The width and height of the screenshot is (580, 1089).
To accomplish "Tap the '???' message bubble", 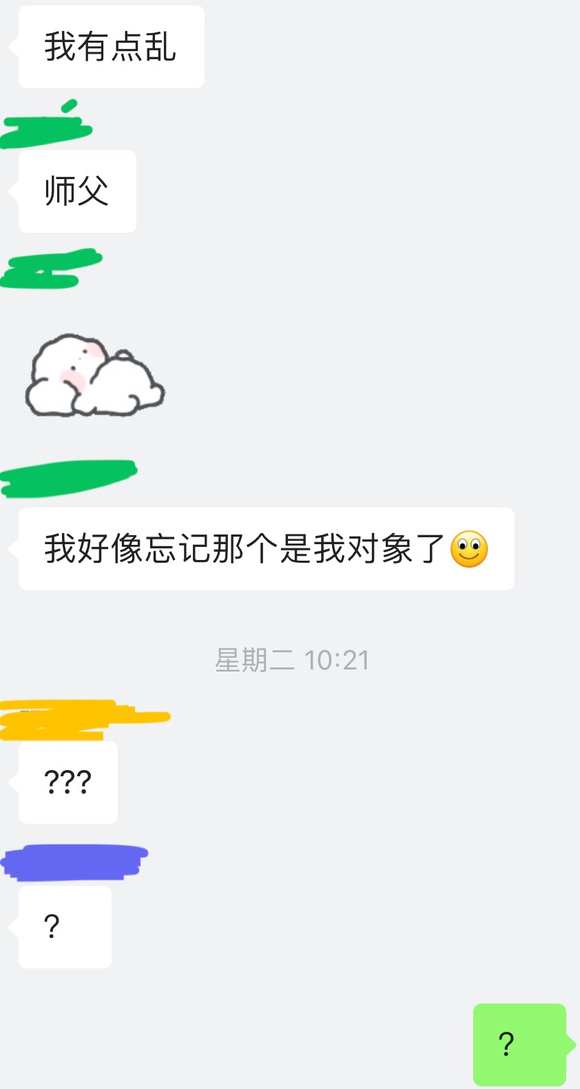I will (68, 782).
